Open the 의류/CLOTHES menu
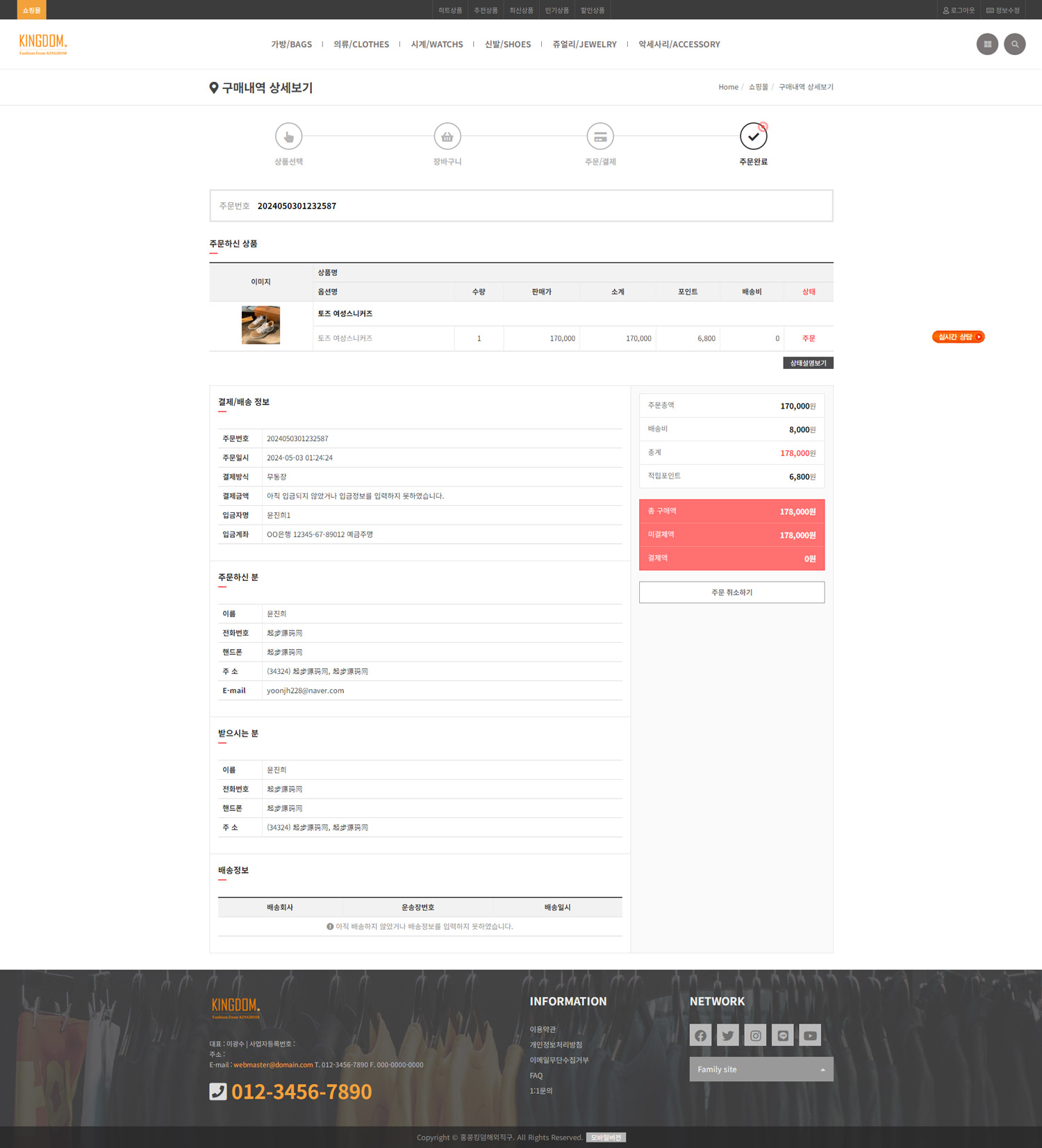Viewport: 1042px width, 1148px height. (x=361, y=44)
